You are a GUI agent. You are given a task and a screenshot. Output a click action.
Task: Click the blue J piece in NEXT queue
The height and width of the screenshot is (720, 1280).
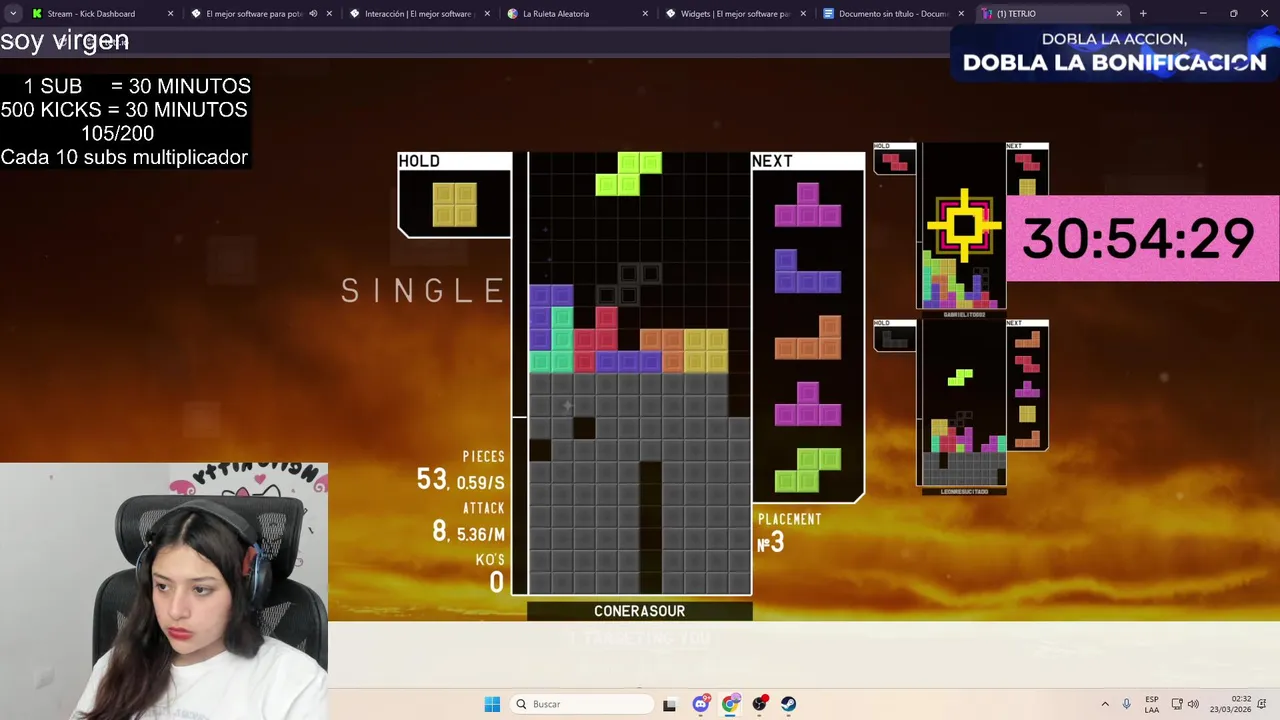808,271
